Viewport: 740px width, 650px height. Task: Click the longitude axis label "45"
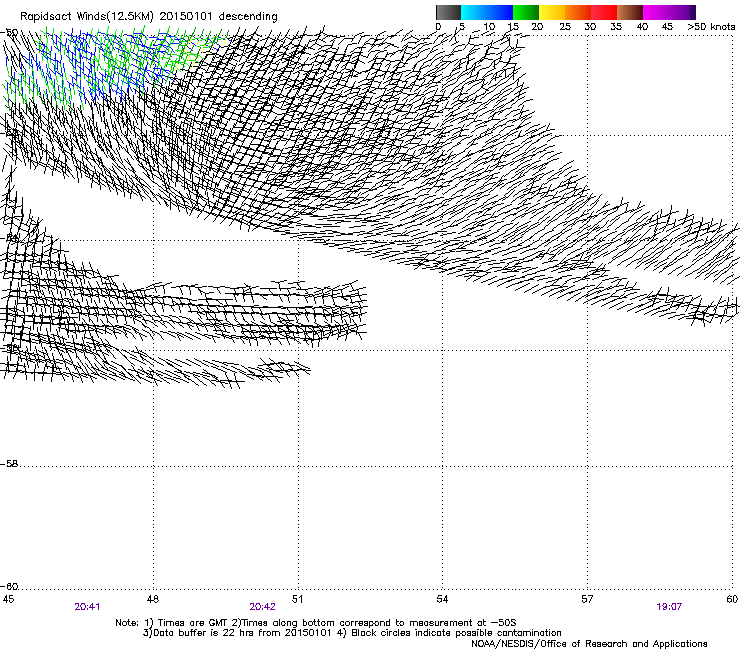click(x=8, y=599)
